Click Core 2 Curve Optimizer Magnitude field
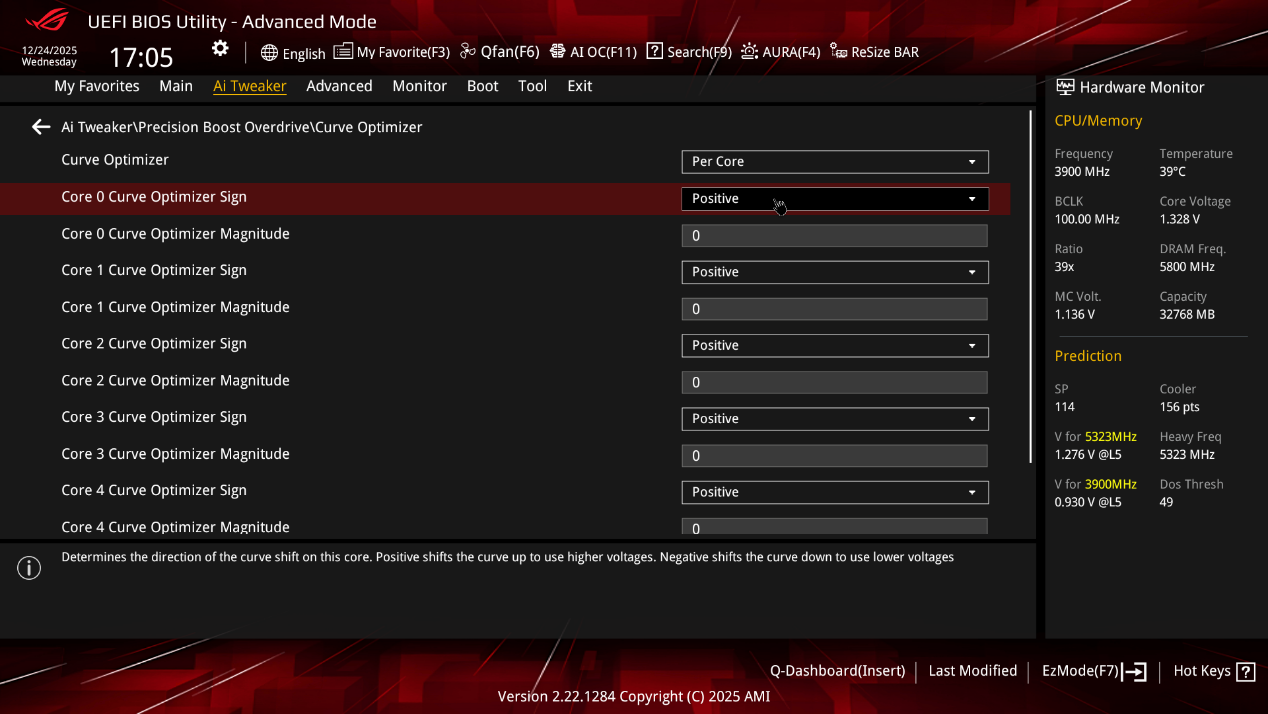 pos(835,382)
